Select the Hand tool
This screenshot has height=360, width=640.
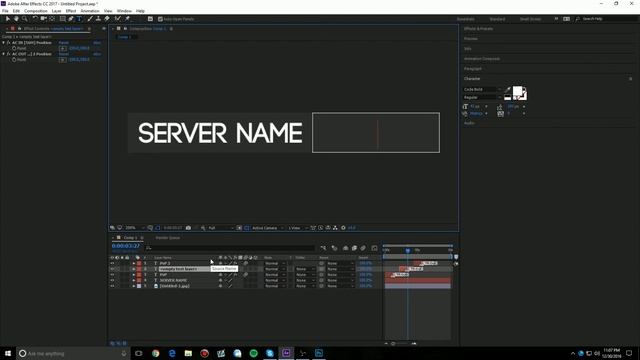[16, 19]
